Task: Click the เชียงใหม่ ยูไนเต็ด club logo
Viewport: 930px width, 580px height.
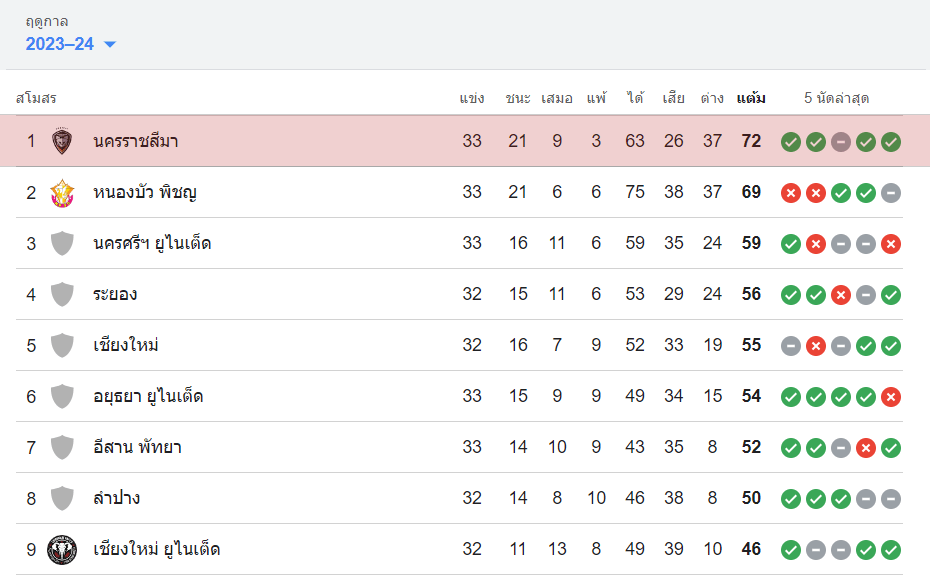Action: coord(62,550)
